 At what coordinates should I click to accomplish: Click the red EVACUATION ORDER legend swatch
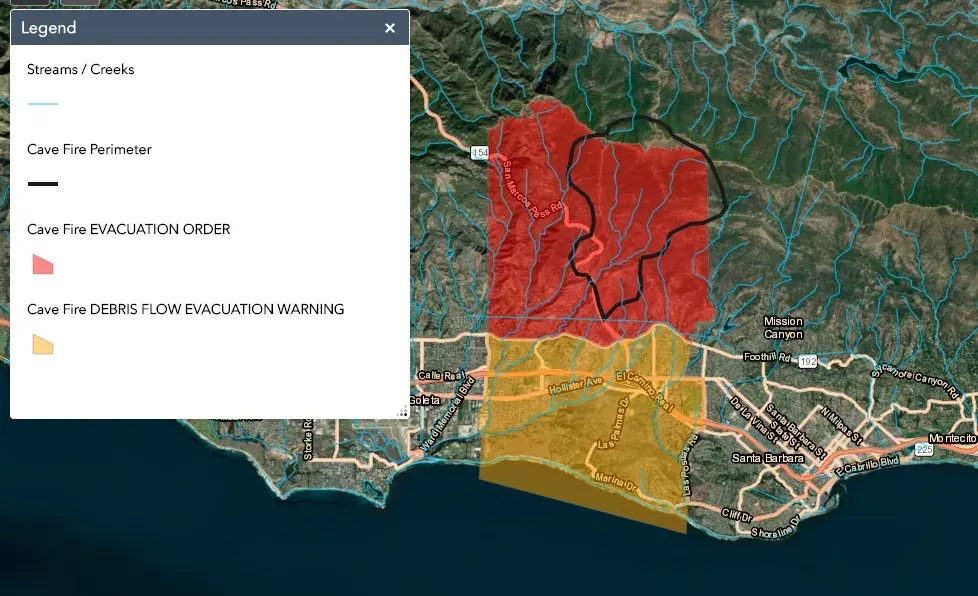tap(42, 264)
